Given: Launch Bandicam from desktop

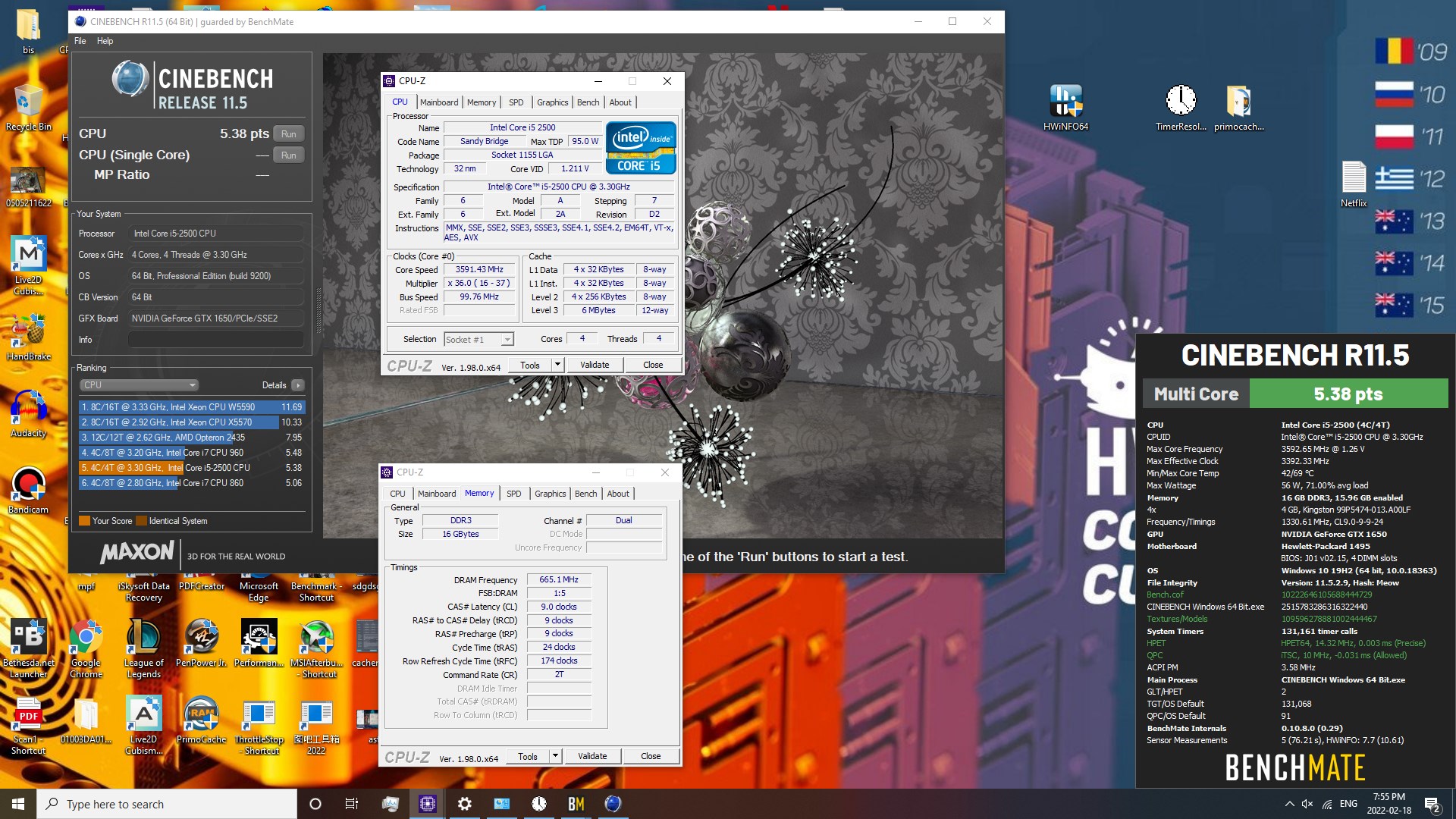Looking at the screenshot, I should (x=28, y=489).
